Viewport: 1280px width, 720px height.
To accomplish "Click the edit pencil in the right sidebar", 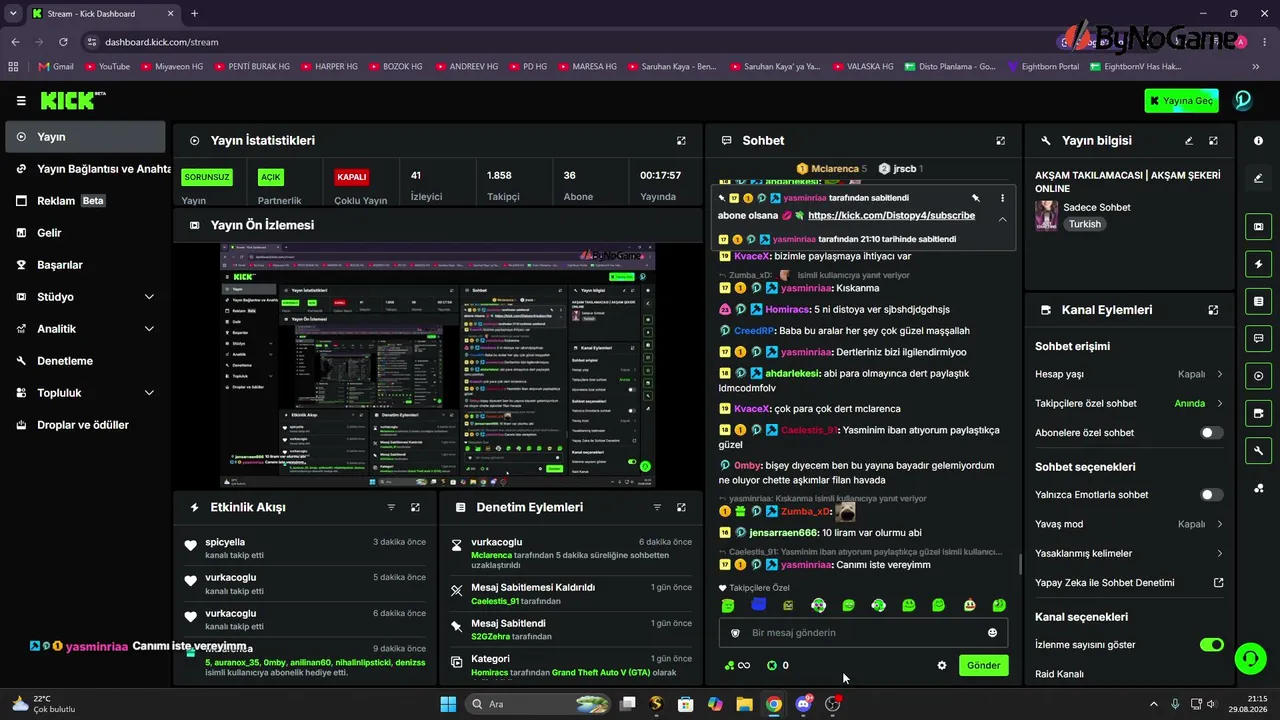I will pyautogui.click(x=1258, y=178).
